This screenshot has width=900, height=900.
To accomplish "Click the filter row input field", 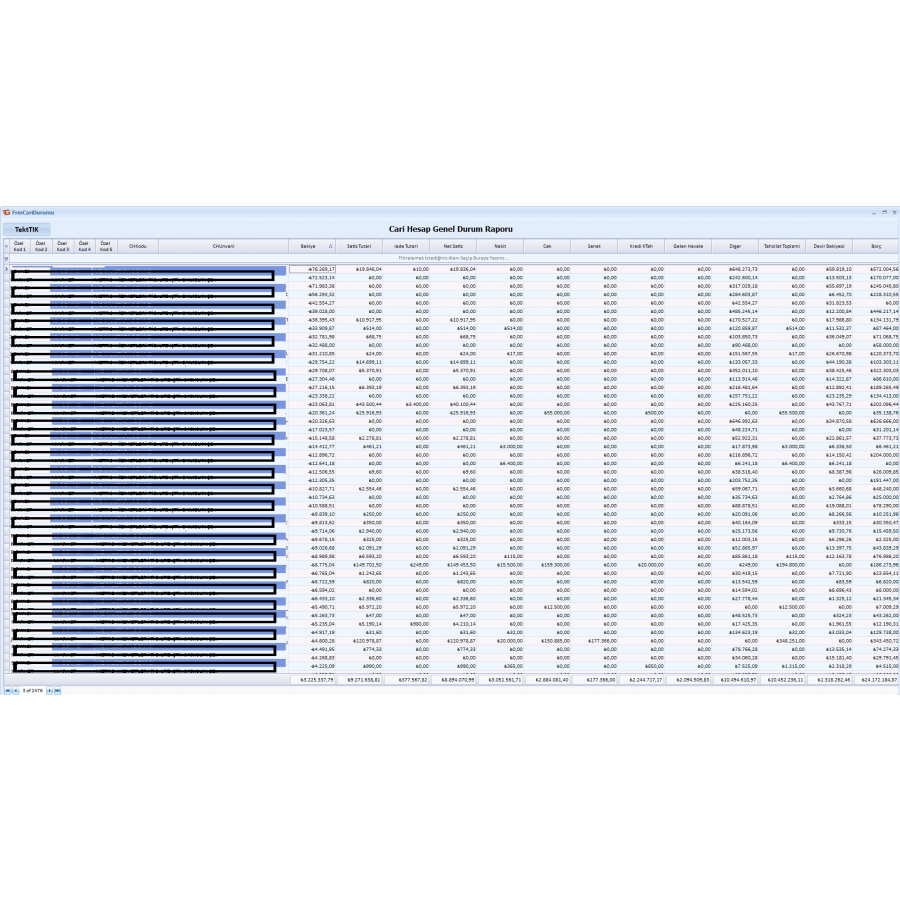I will (x=453, y=258).
